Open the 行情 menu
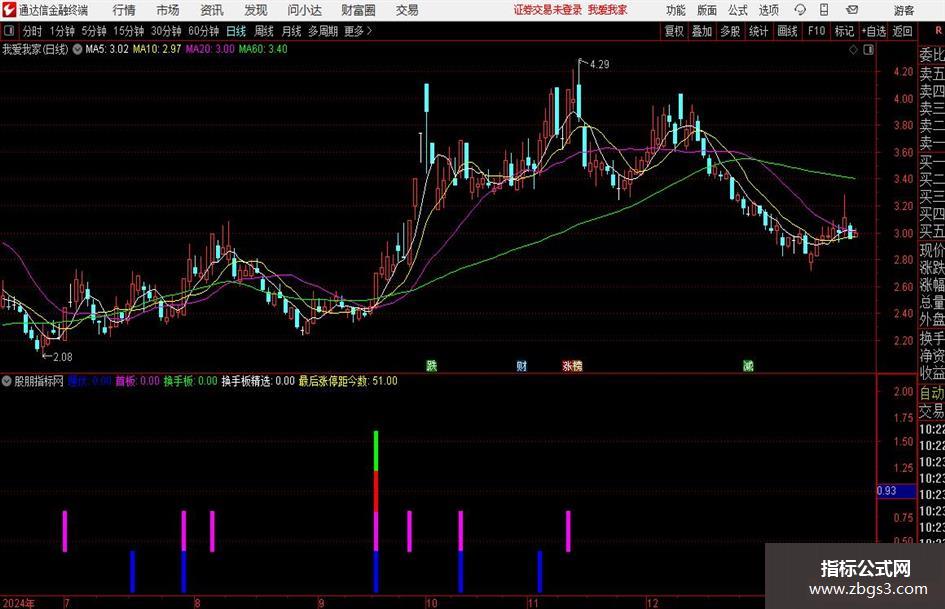This screenshot has height=609, width=945. click(x=124, y=10)
